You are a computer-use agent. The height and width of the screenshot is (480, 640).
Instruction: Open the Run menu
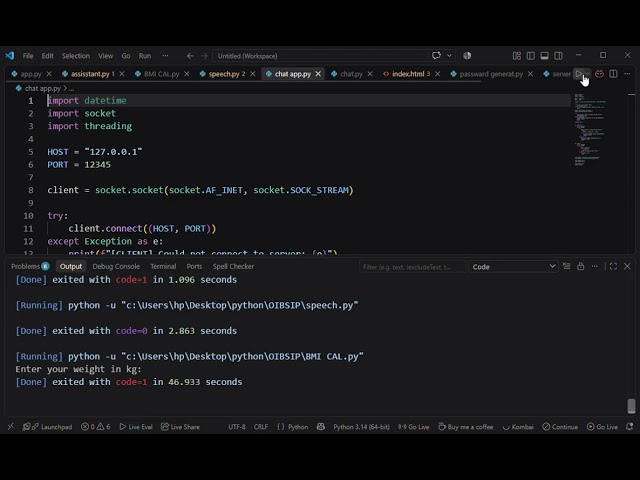coord(144,56)
